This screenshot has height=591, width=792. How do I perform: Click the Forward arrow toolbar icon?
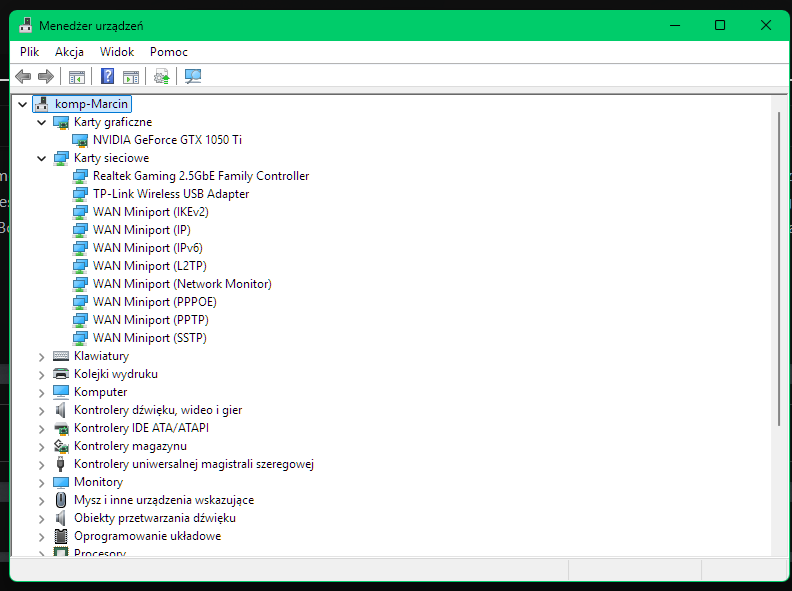pos(46,76)
